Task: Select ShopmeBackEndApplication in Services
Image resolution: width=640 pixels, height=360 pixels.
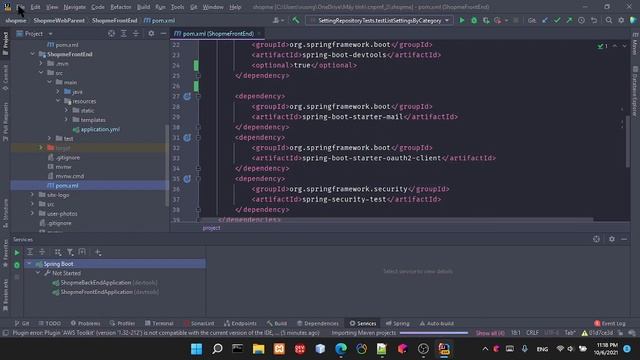Action: [x=104, y=282]
